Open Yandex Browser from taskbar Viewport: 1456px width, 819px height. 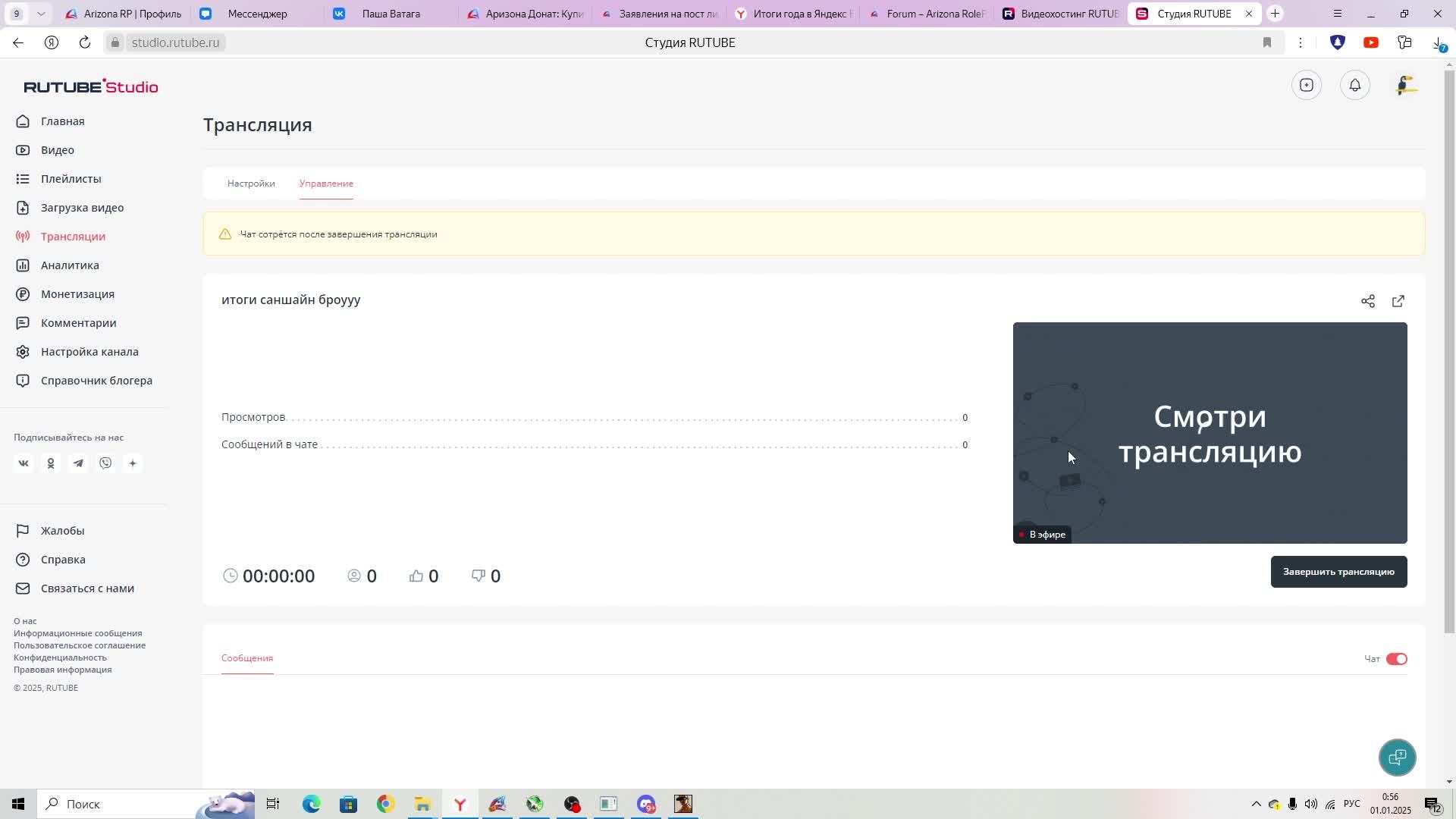click(460, 804)
